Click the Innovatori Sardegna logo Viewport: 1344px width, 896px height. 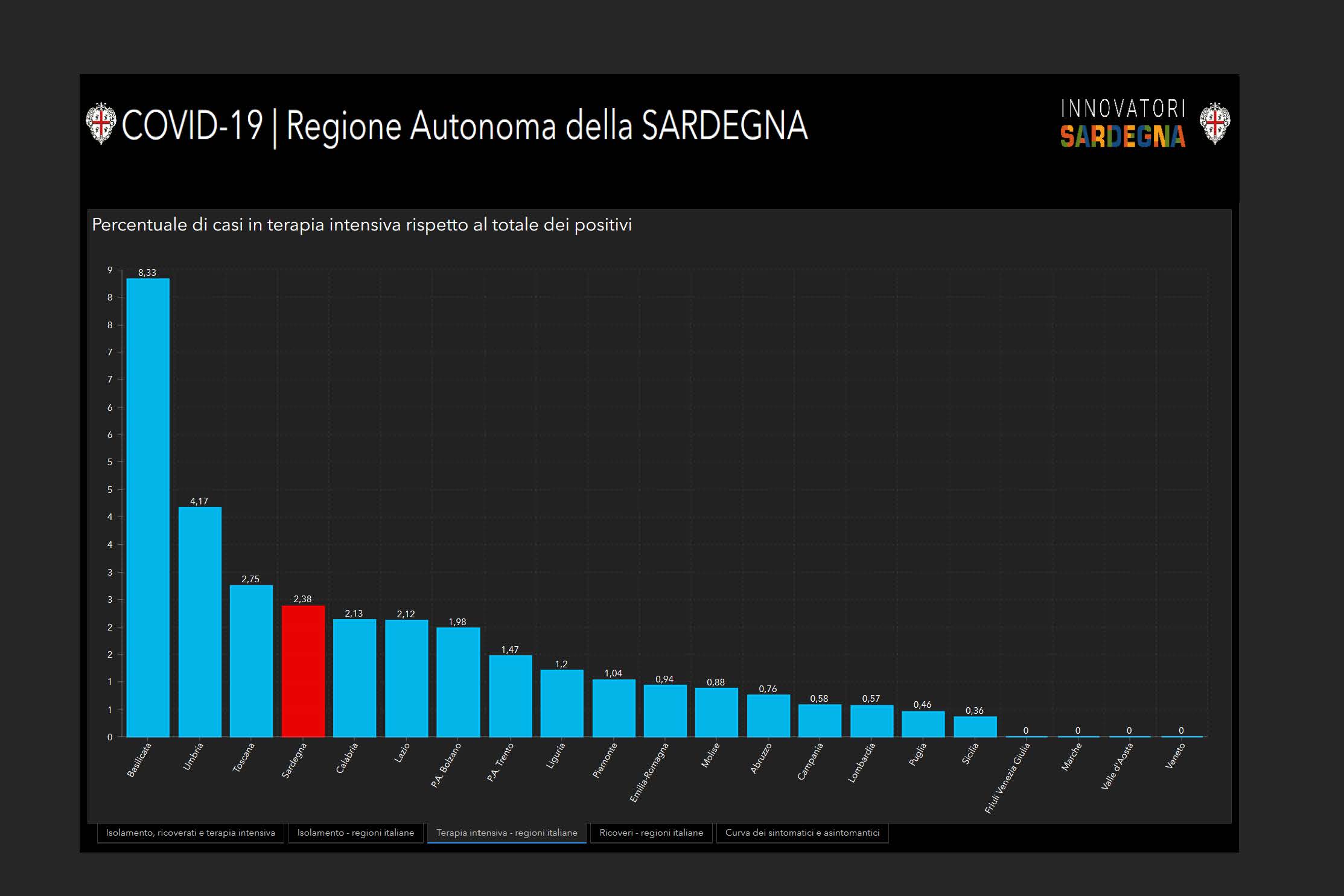click(1123, 124)
